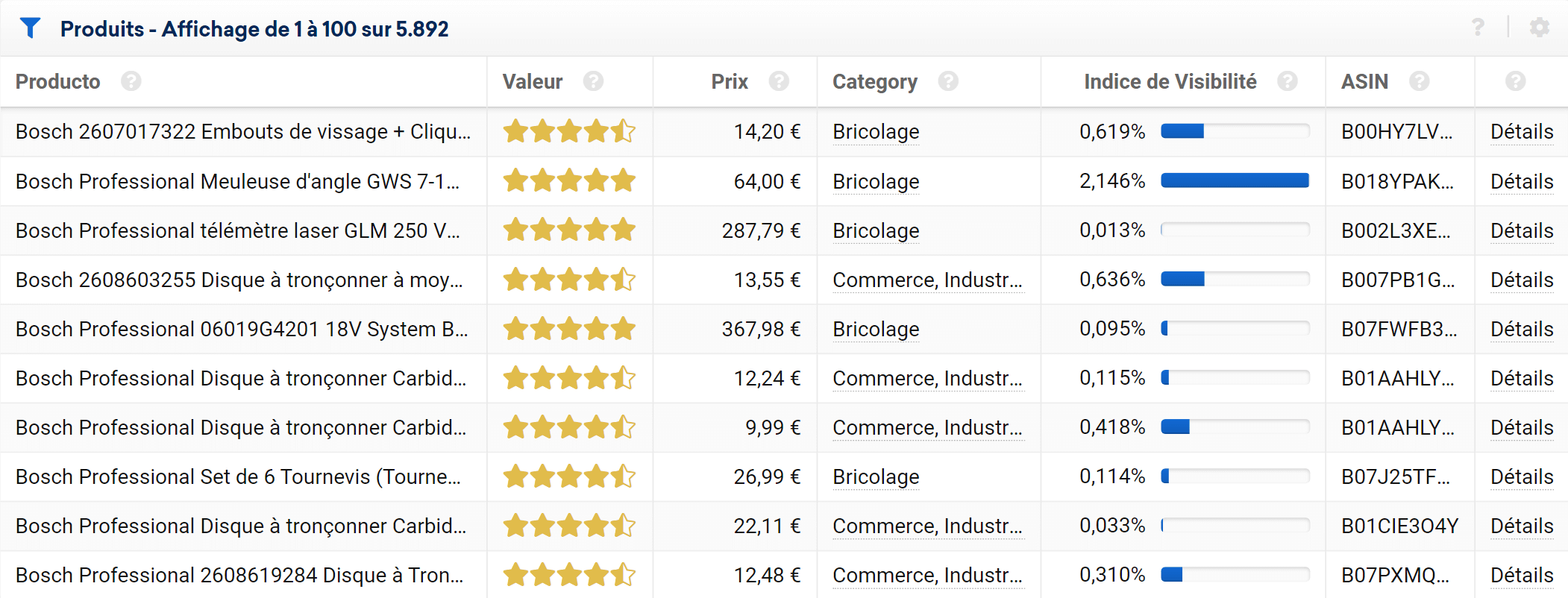The width and height of the screenshot is (1568, 598).
Task: Open Détails for 06019G4201 18V System row
Action: click(1522, 329)
